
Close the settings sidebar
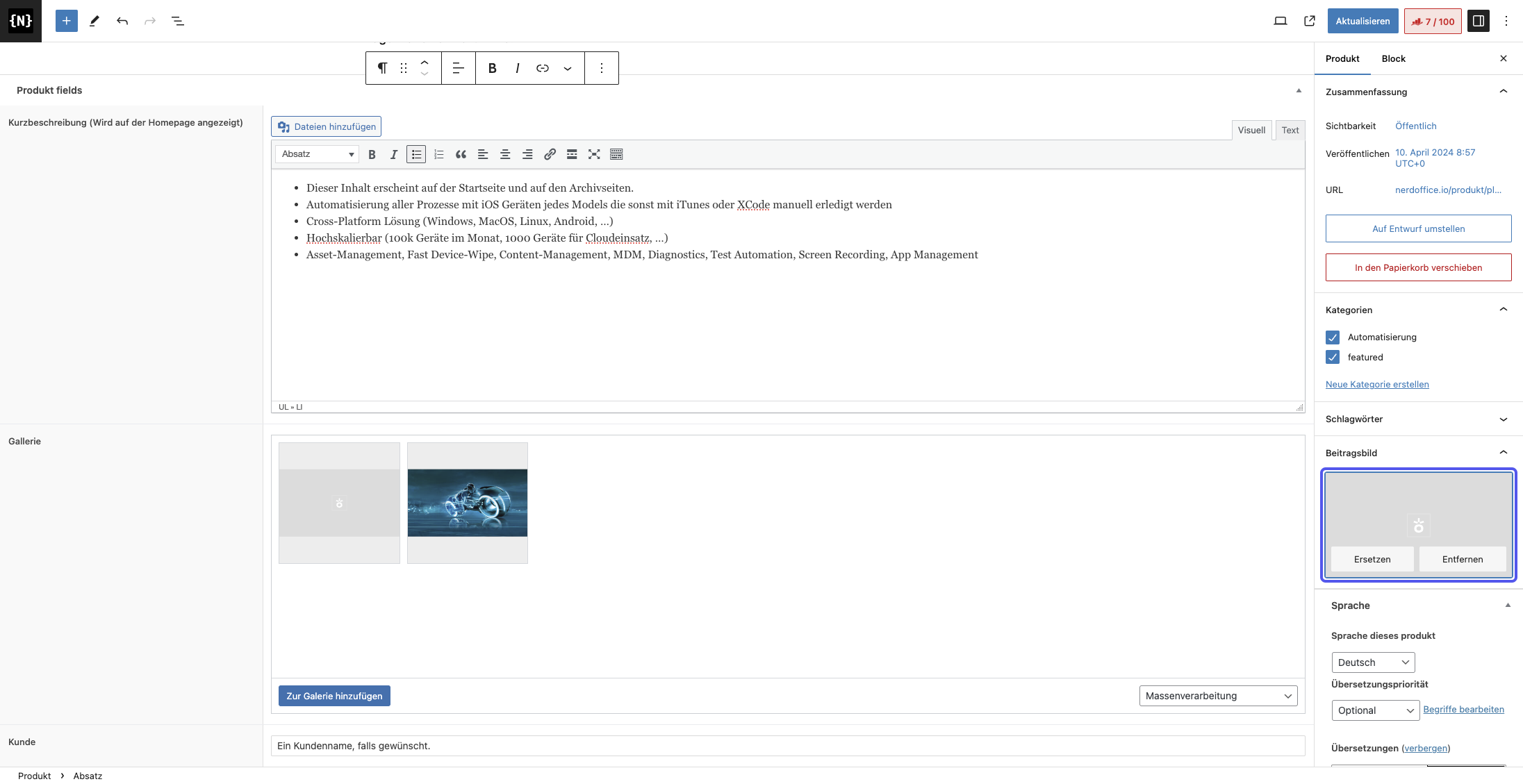[x=1504, y=58]
